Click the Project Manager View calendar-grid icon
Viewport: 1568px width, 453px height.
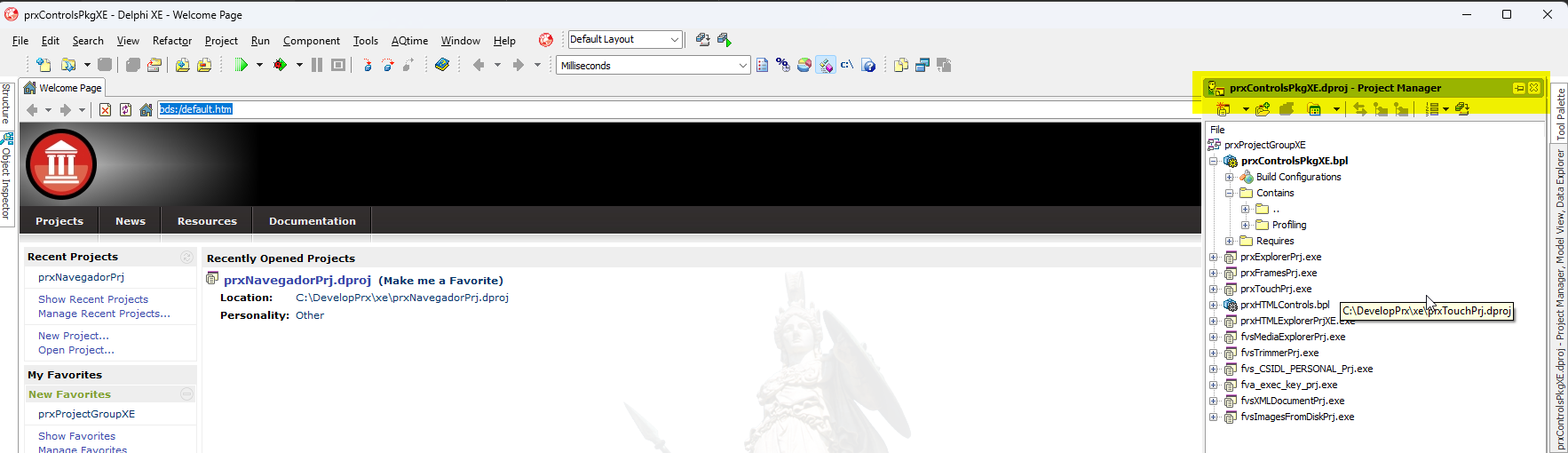[x=1314, y=108]
